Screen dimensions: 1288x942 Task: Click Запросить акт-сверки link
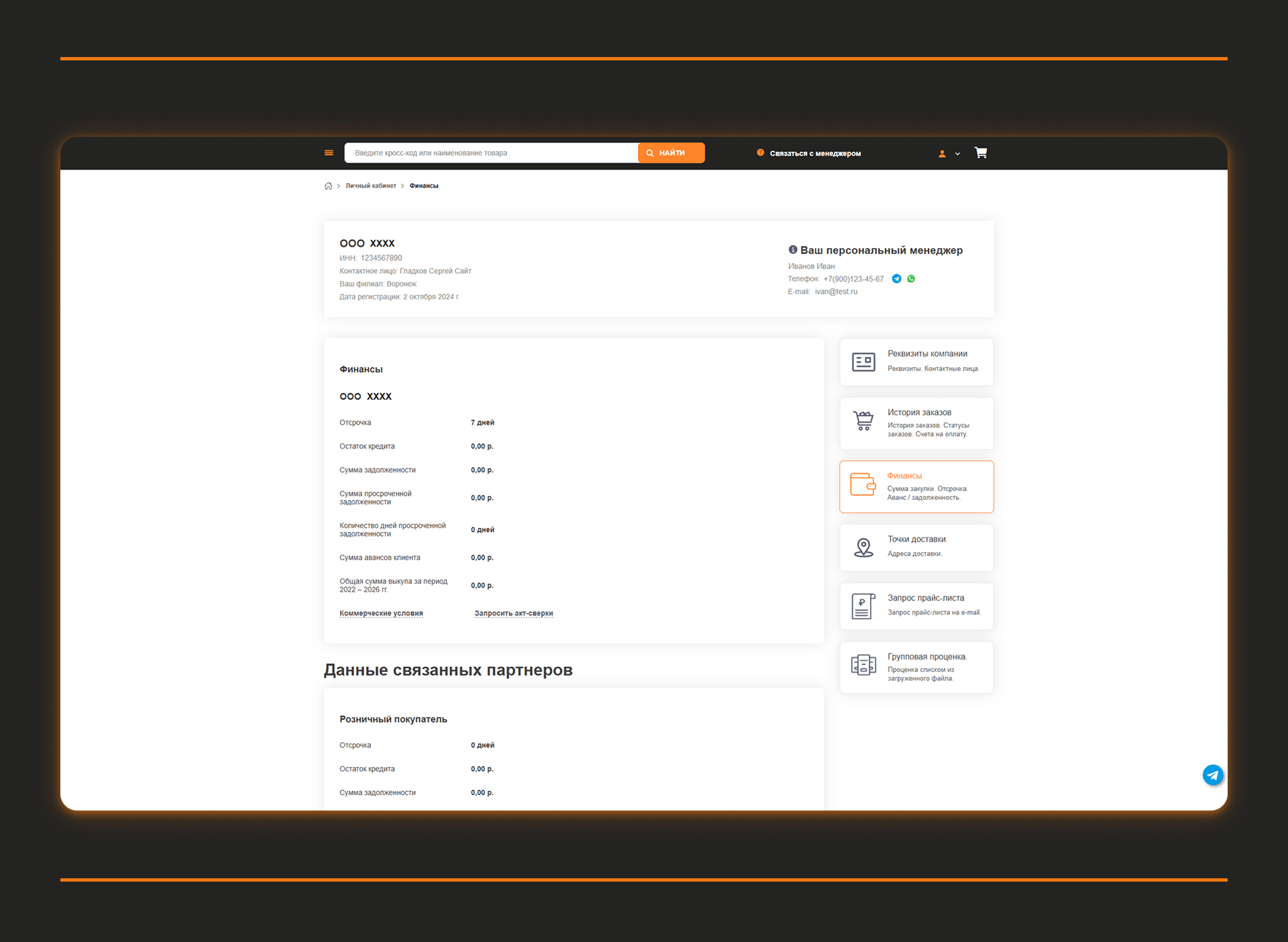tap(513, 613)
